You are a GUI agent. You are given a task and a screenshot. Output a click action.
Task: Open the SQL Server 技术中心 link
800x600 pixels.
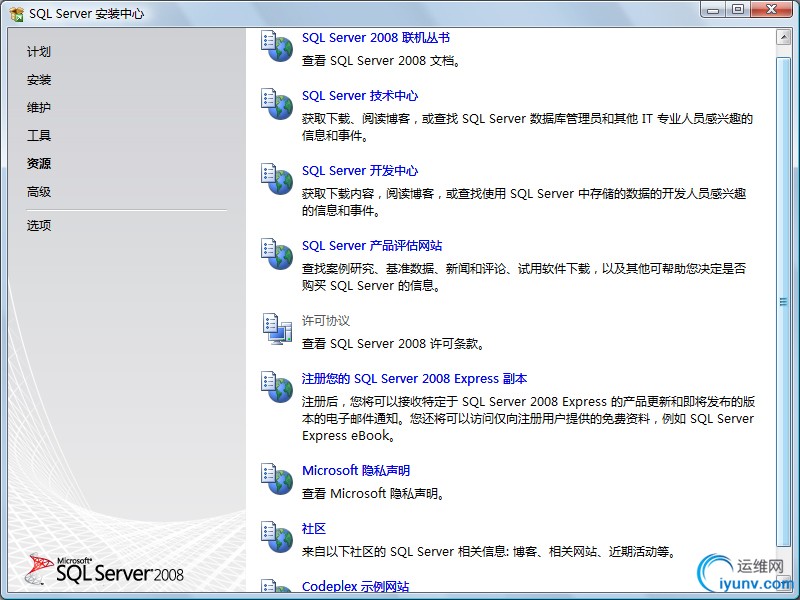click(360, 96)
